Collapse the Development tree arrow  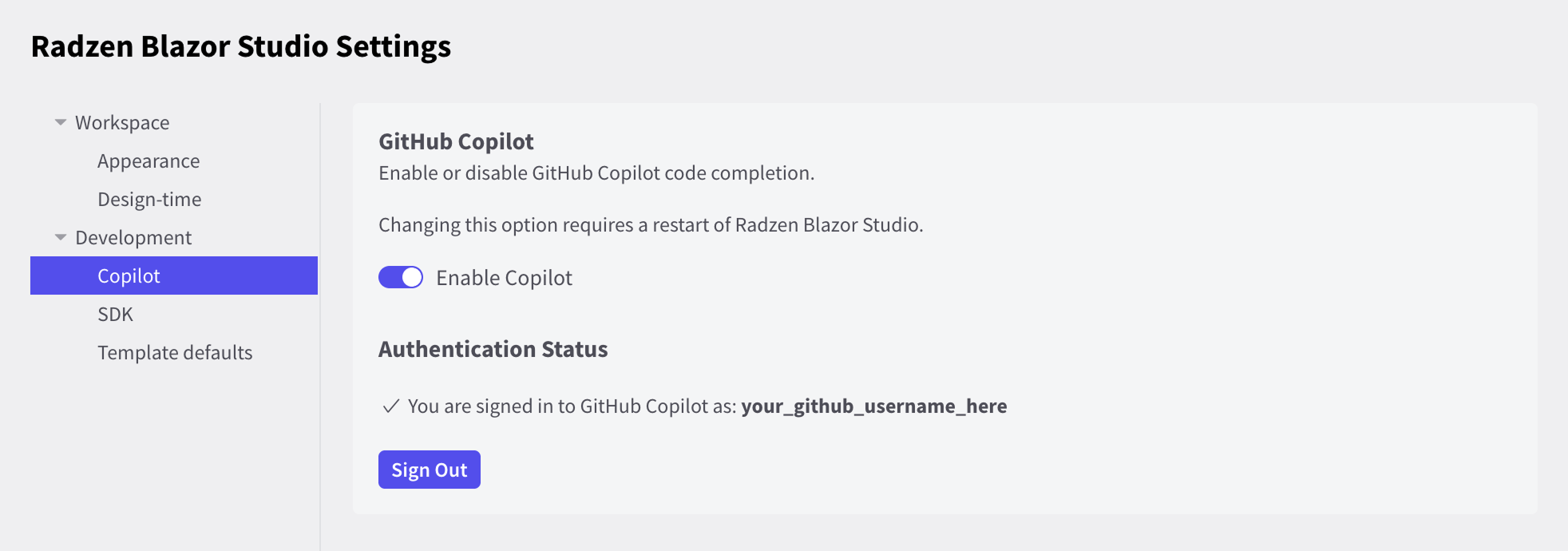click(x=61, y=238)
